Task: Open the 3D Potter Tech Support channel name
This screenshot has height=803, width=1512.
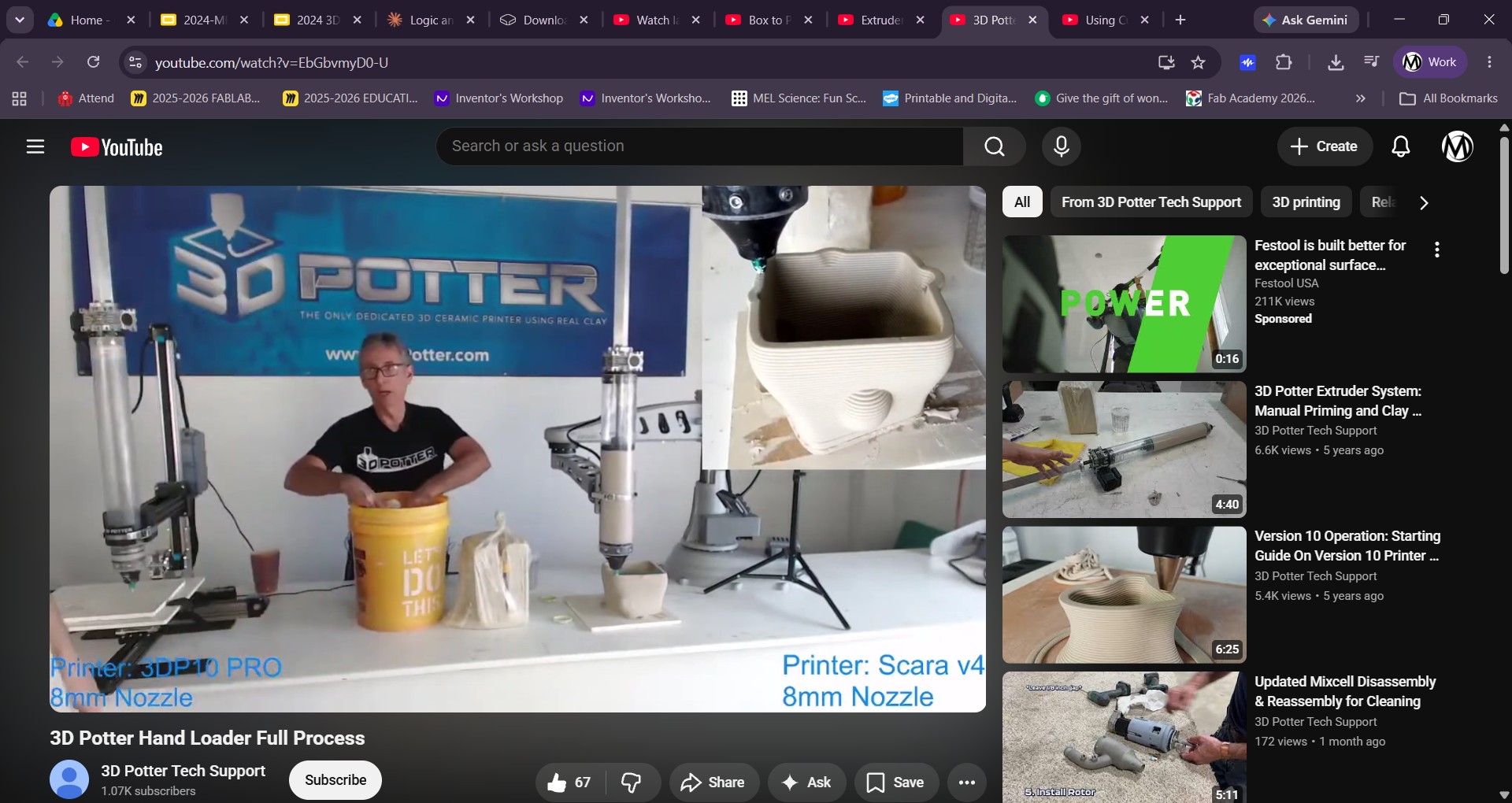Action: coord(183,771)
